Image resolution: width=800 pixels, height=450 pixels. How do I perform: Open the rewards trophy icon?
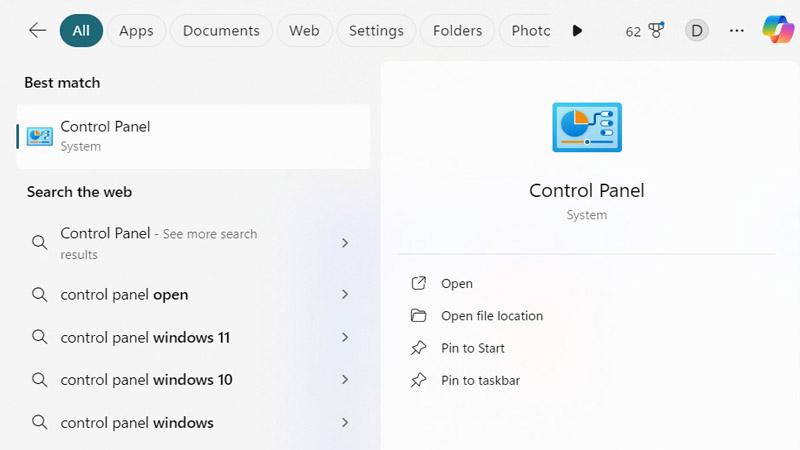656,30
